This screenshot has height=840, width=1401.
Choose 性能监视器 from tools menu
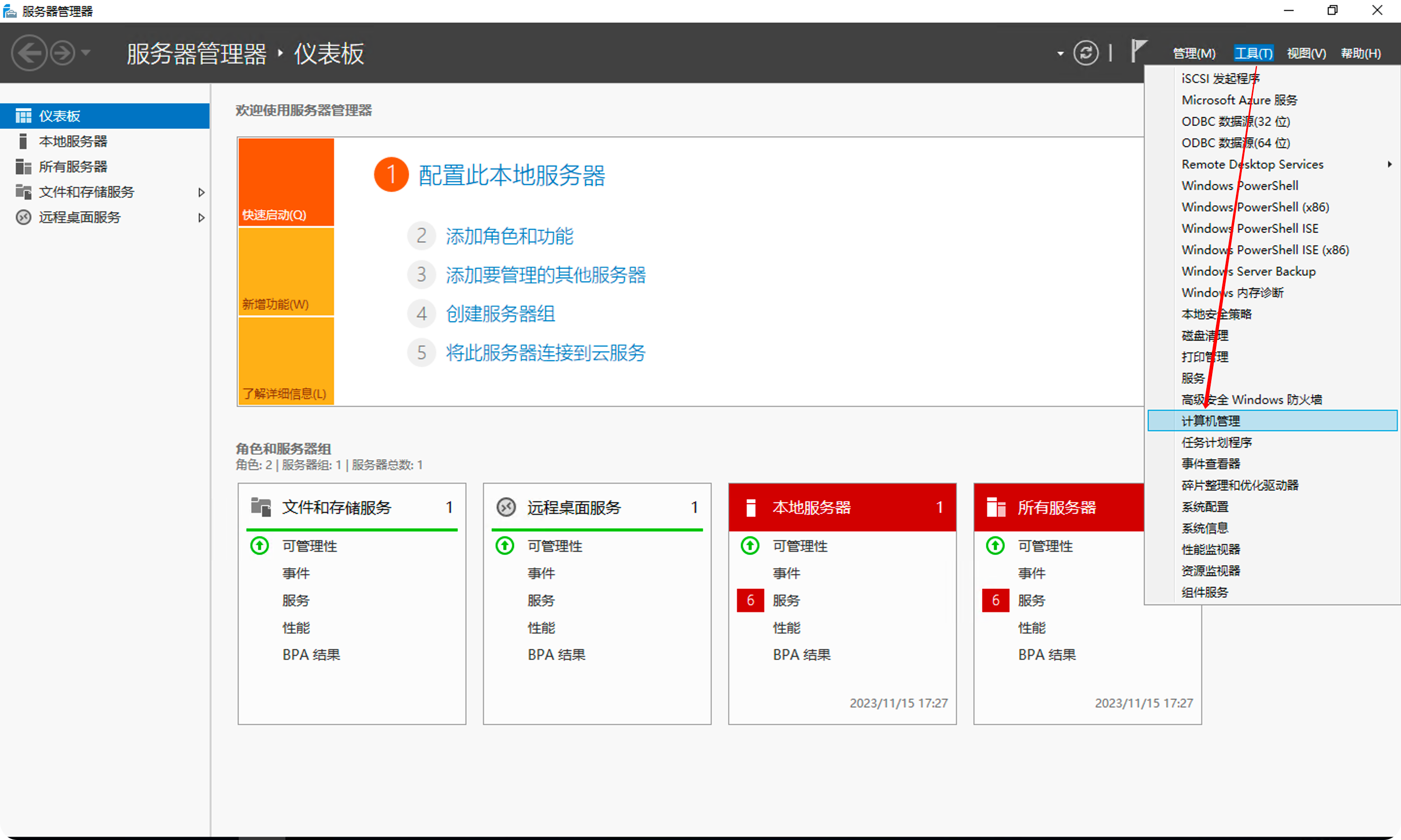click(x=1272, y=549)
